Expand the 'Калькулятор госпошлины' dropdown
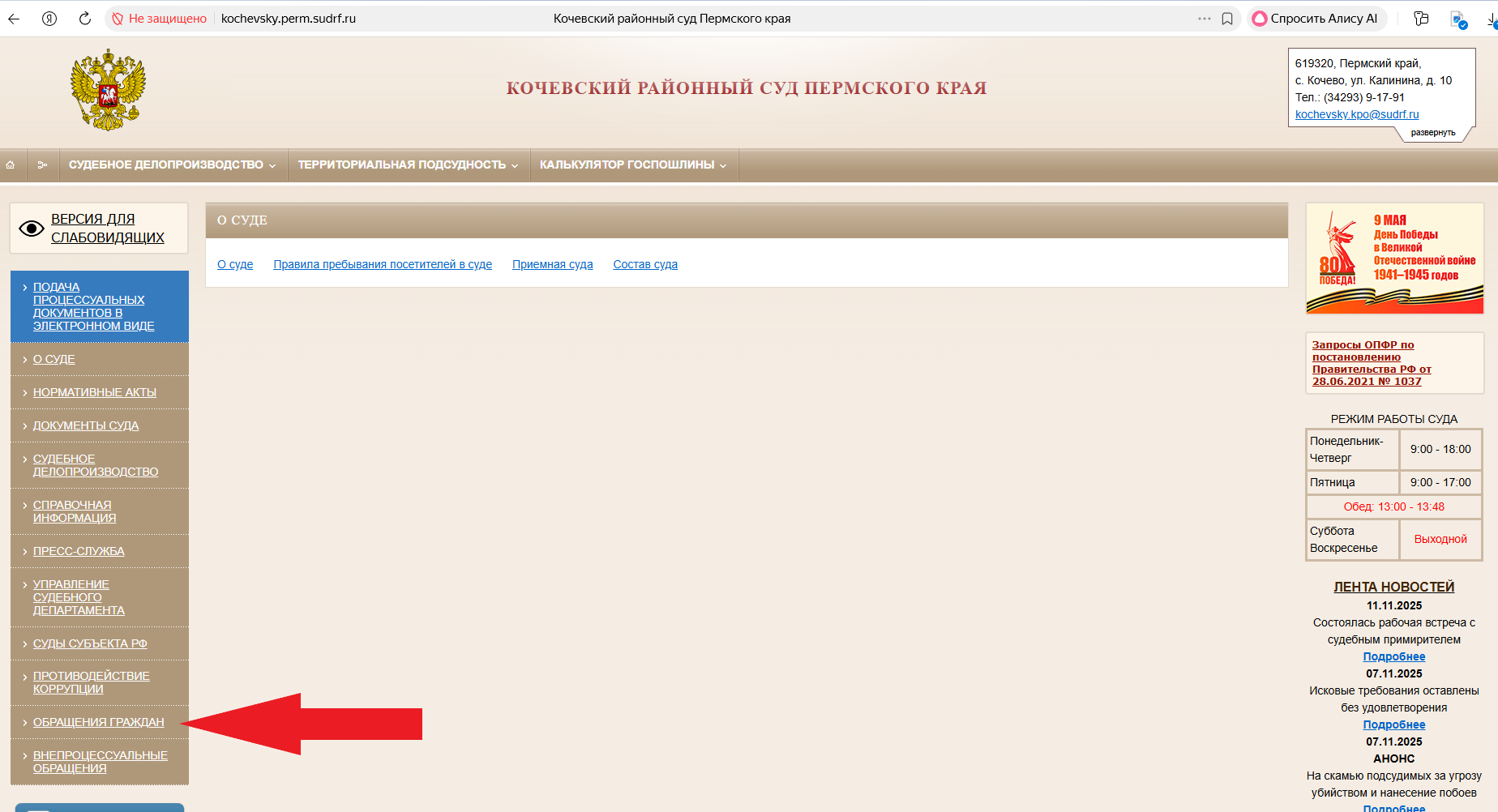The image size is (1498, 812). [632, 165]
